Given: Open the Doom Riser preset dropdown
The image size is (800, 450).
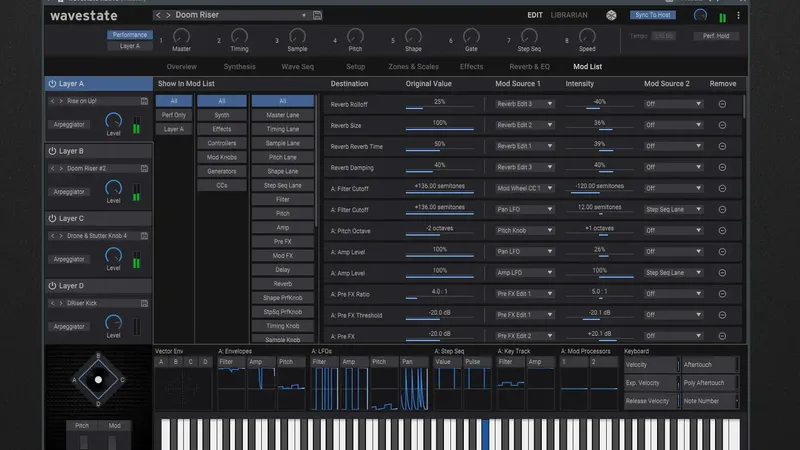Looking at the screenshot, I should click(x=304, y=15).
